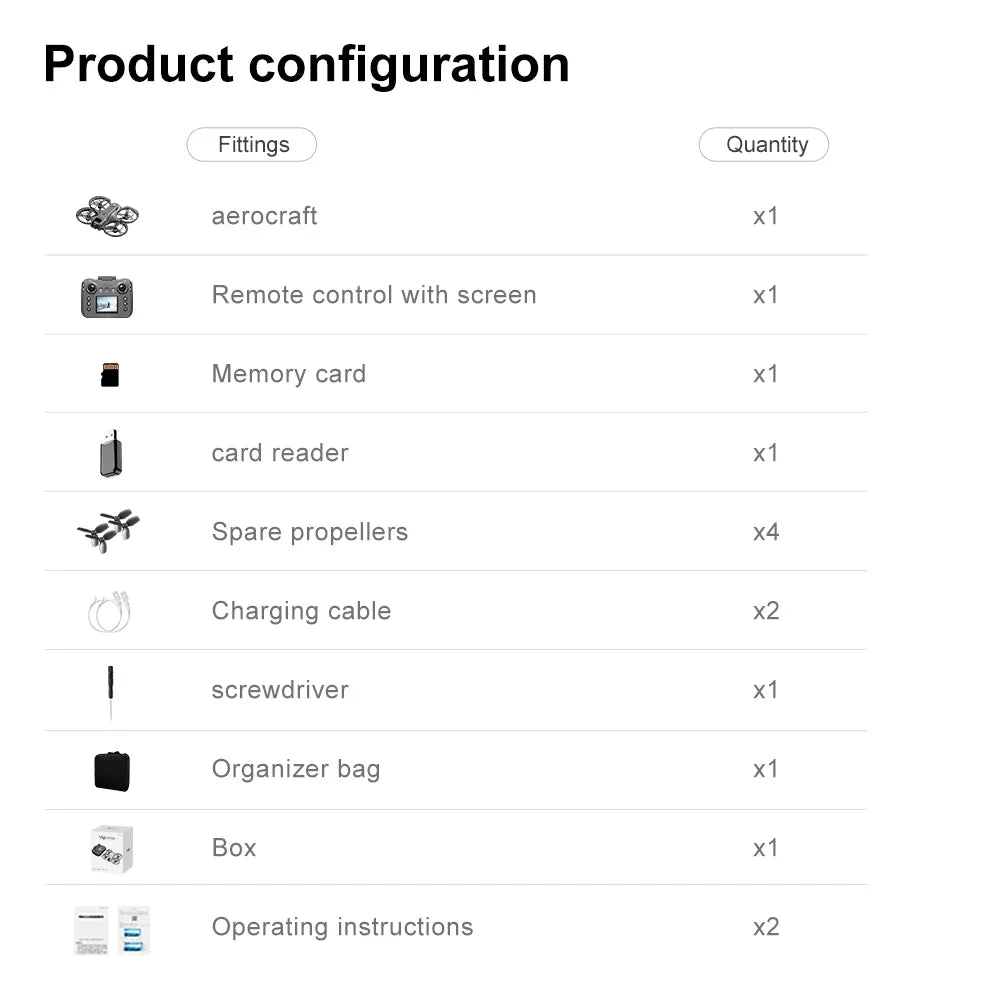Viewport: 1000px width, 1000px height.
Task: Click the black organizer bag icon
Action: (x=112, y=770)
